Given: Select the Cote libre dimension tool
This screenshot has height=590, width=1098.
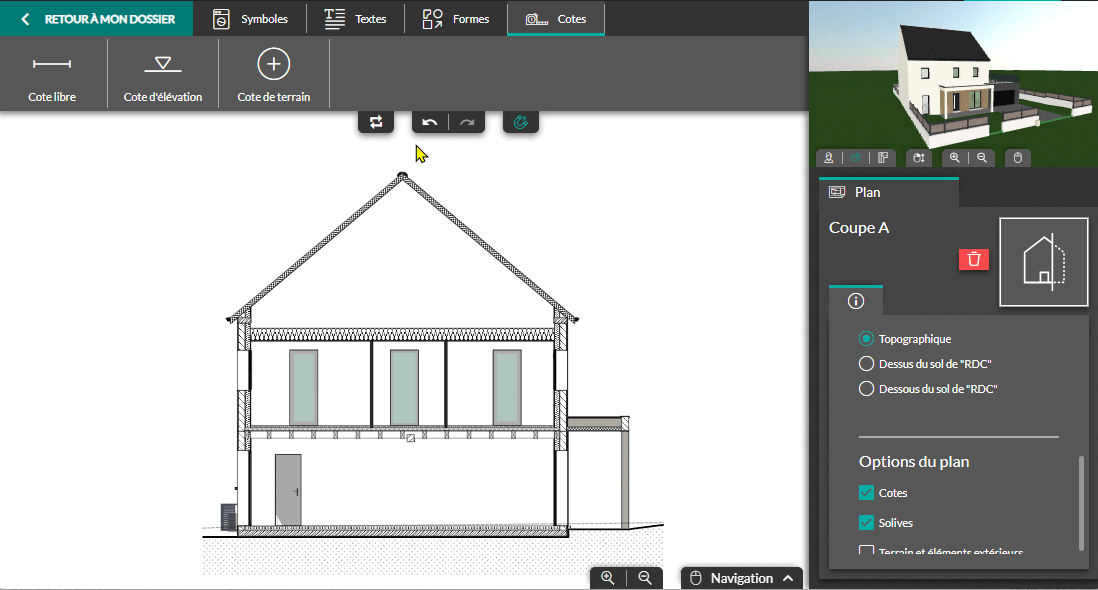Looking at the screenshot, I should click(52, 75).
